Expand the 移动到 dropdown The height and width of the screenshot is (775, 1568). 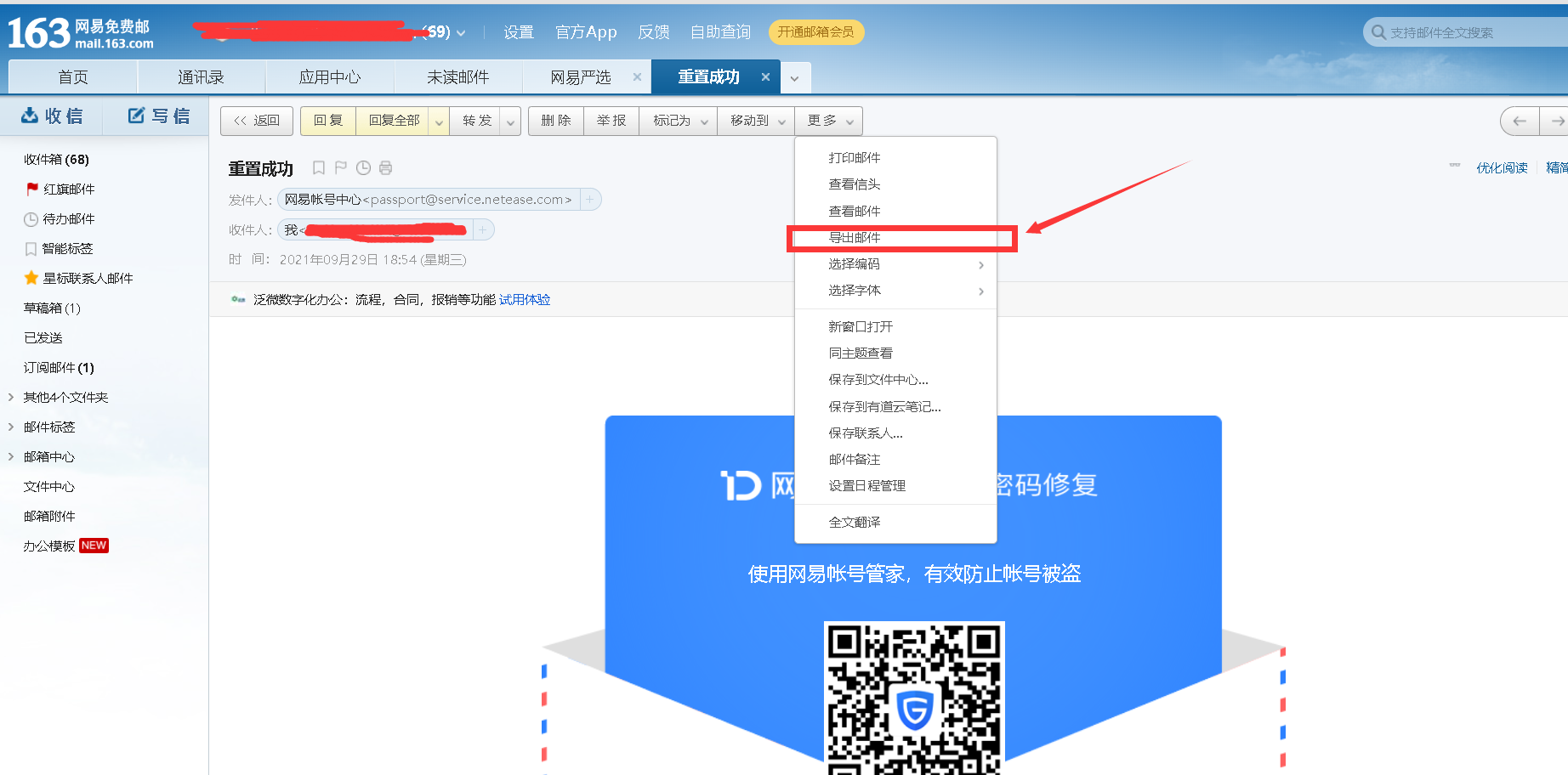click(x=781, y=122)
